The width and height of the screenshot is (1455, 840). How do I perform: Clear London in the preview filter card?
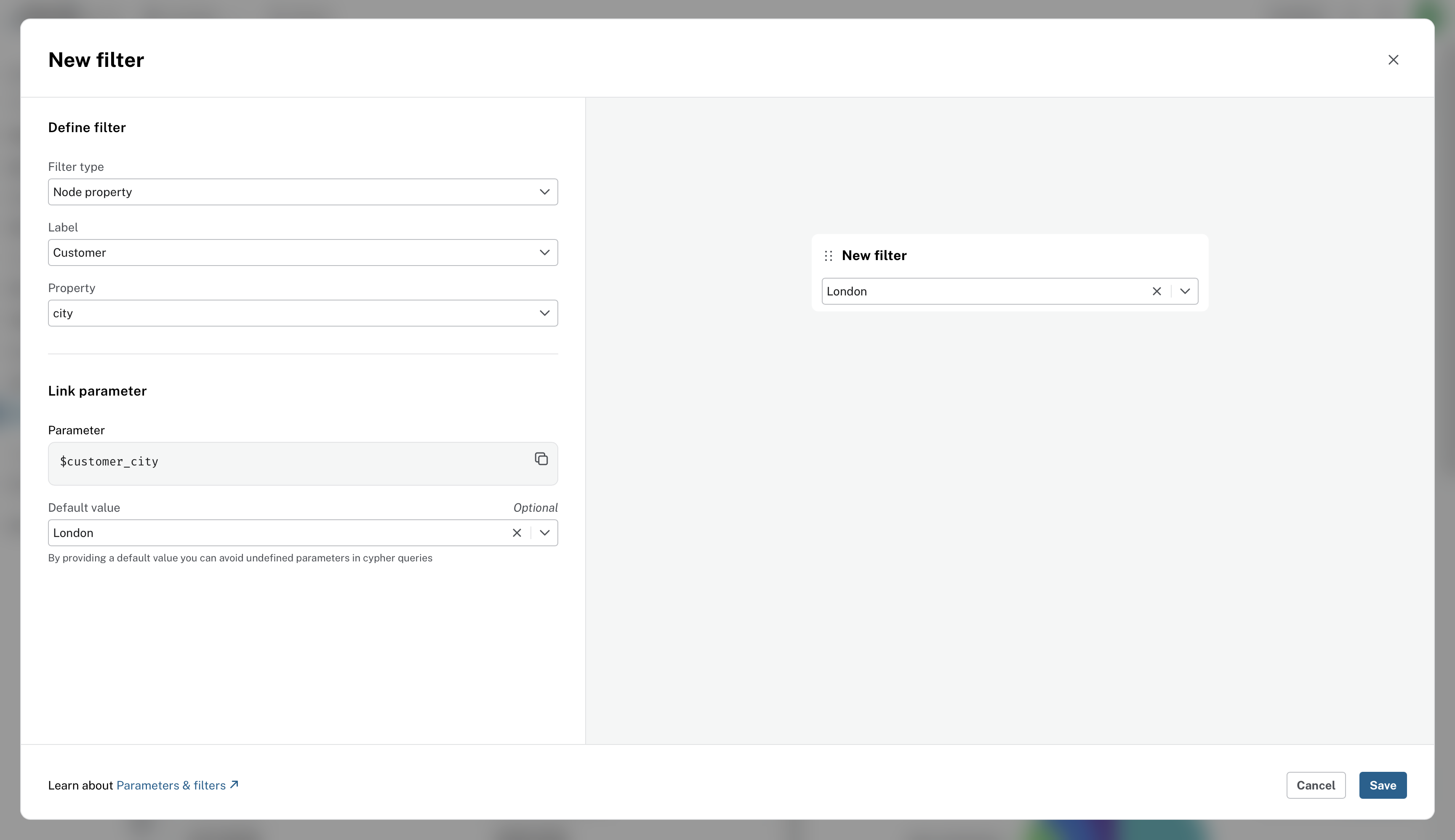[x=1157, y=291]
